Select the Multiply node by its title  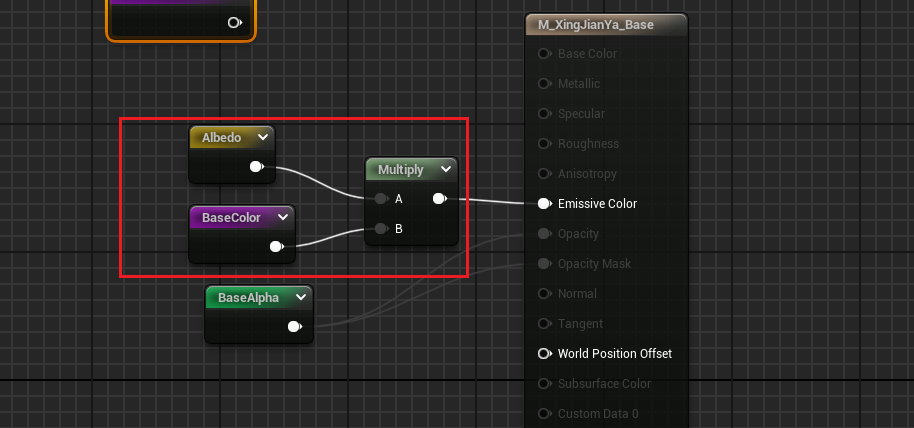pyautogui.click(x=400, y=170)
